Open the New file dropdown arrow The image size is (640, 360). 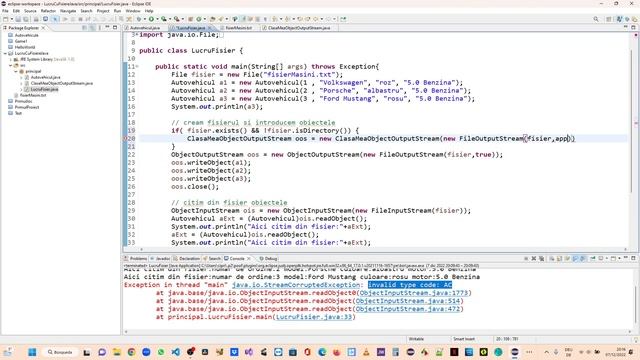11,19
